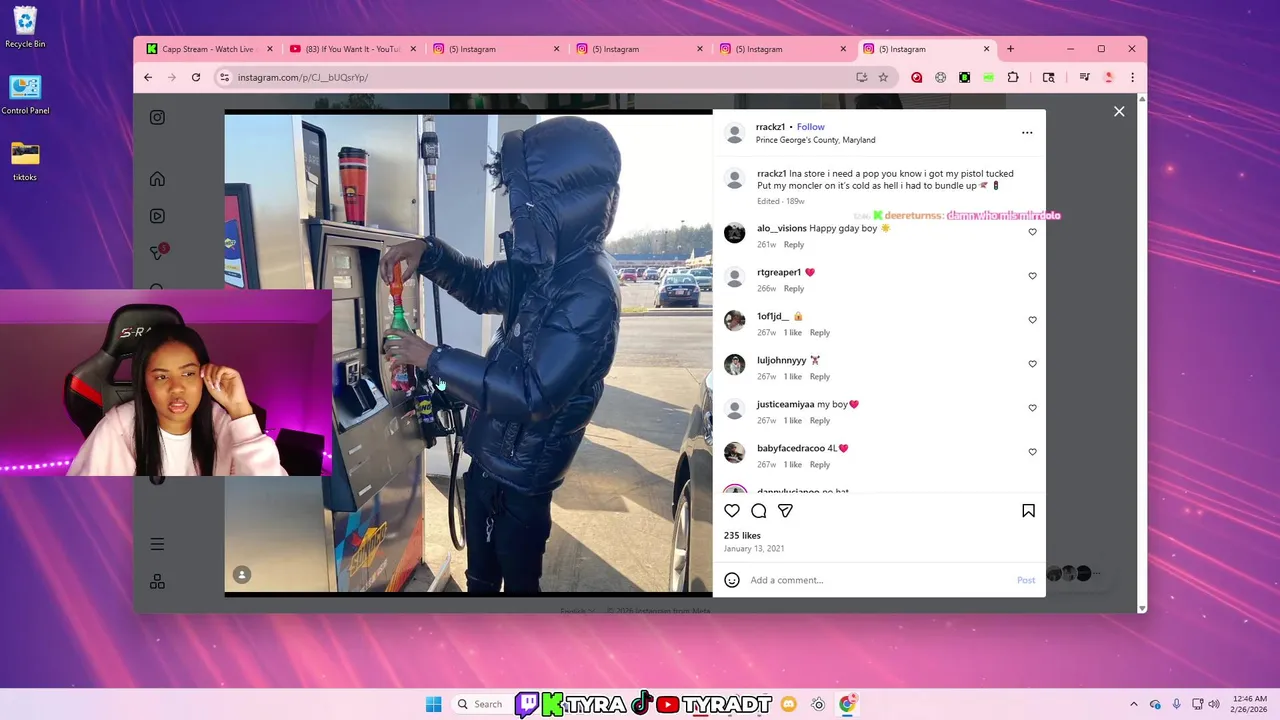1280x720 pixels.
Task: Reload the Instagram page
Action: tap(196, 77)
